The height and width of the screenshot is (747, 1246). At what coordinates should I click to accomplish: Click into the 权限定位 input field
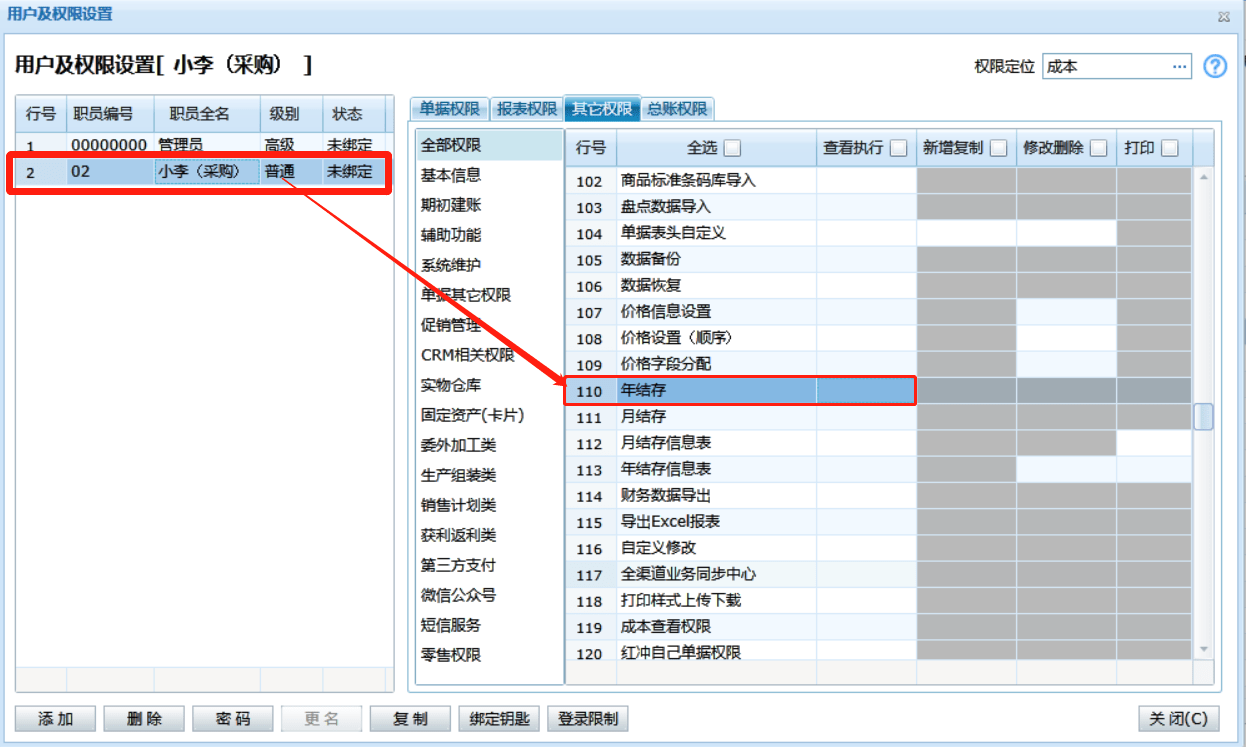click(1105, 67)
